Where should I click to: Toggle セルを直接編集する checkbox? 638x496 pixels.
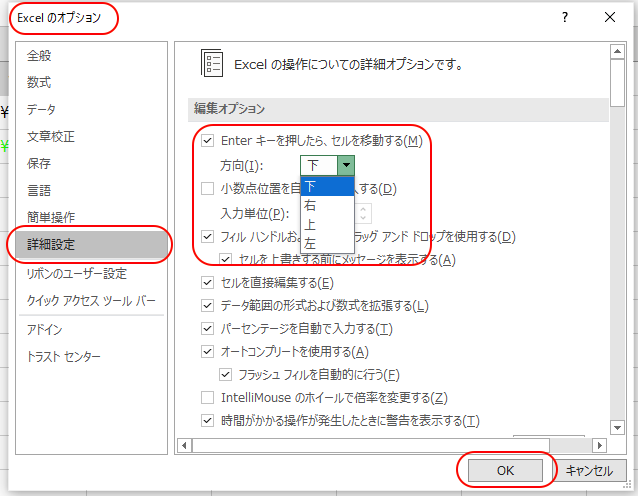(208, 282)
